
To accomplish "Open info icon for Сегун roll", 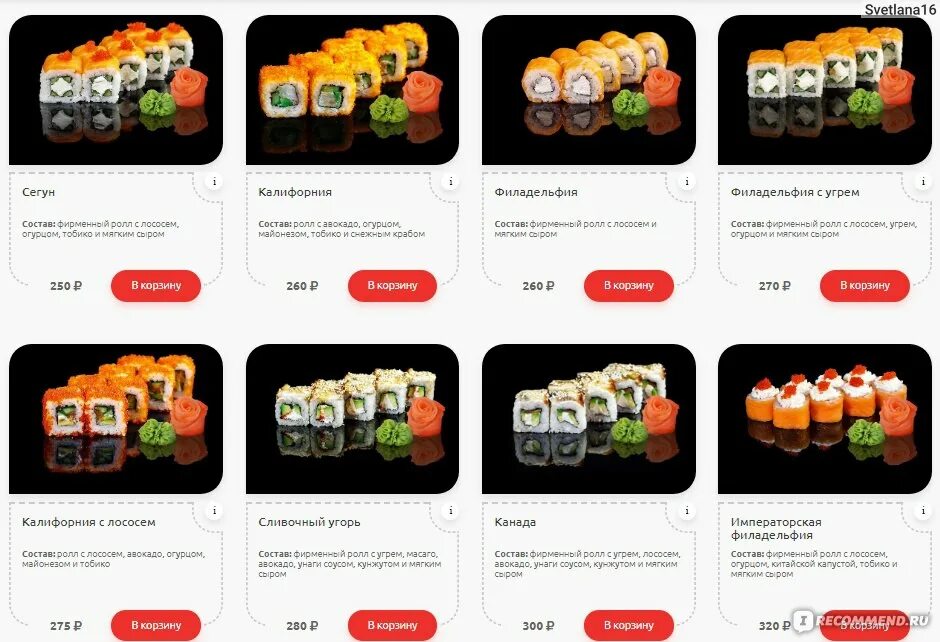I will (215, 181).
